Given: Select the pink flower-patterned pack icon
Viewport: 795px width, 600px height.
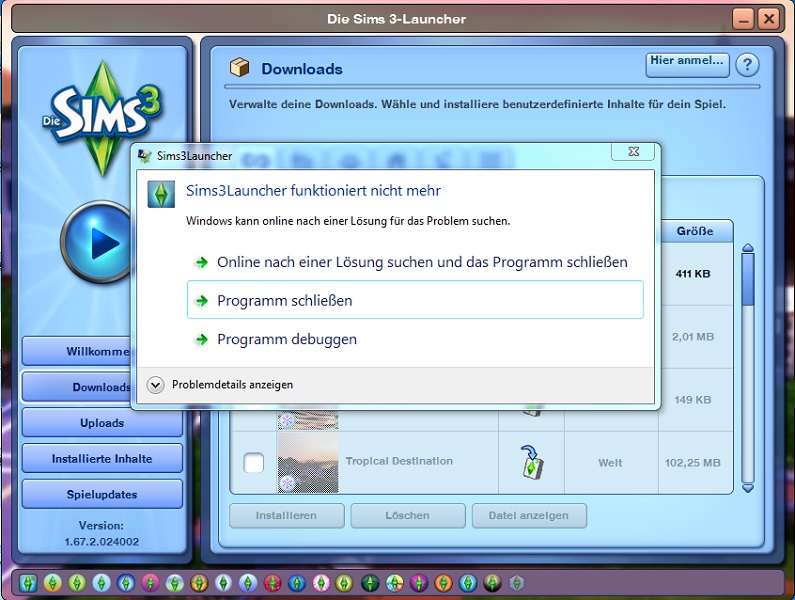Looking at the screenshot, I should [321, 583].
